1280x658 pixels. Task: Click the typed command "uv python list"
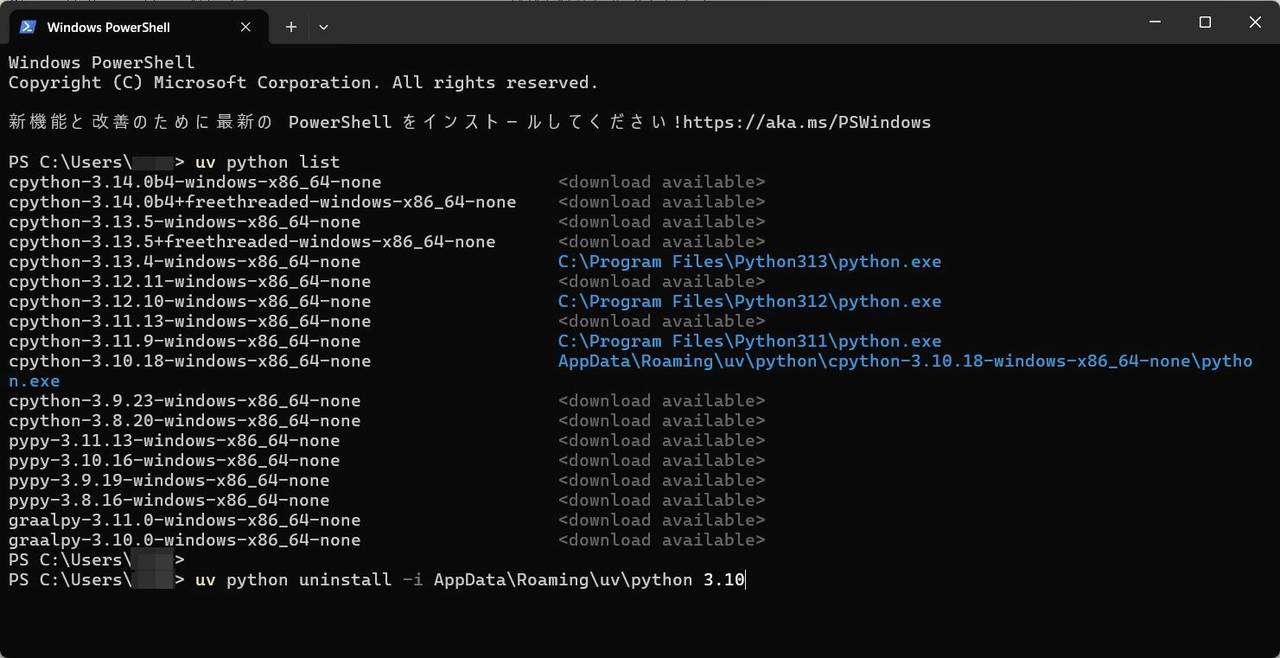[267, 162]
